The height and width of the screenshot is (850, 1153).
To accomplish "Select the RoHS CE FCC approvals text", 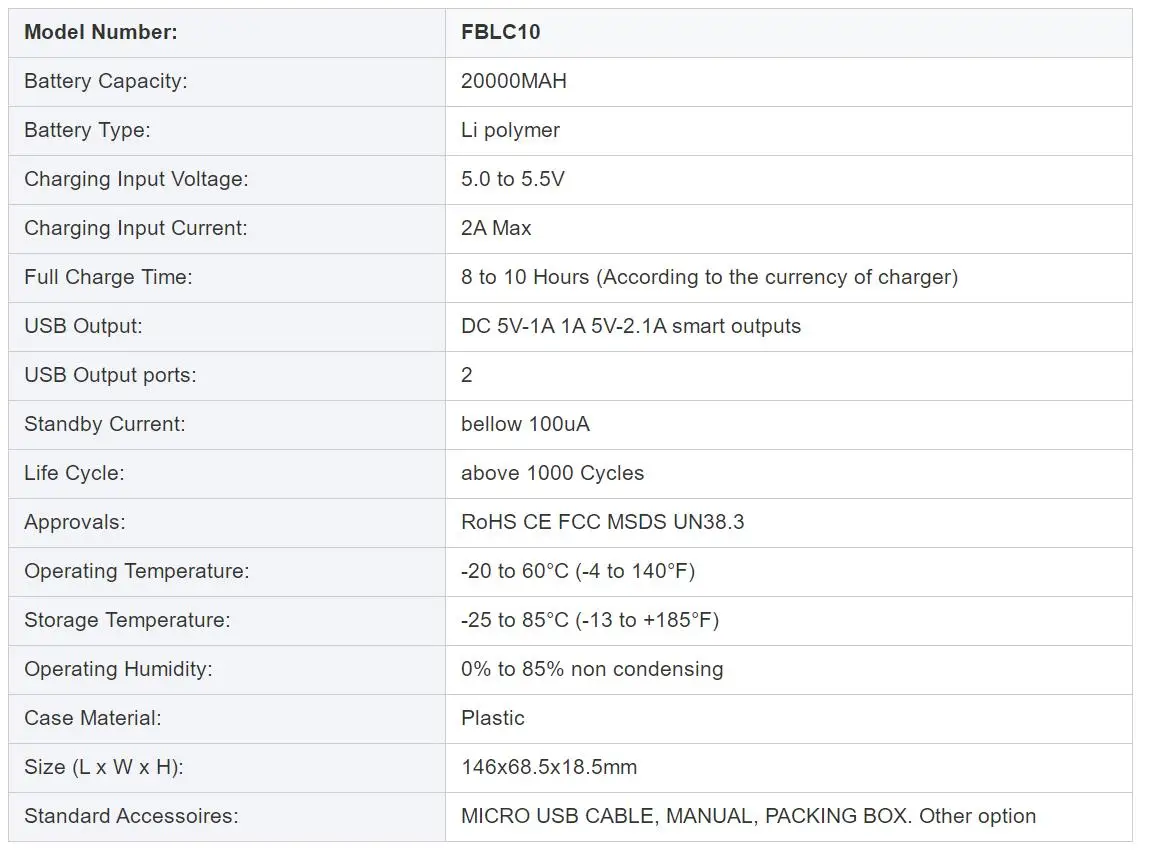I will coord(603,522).
